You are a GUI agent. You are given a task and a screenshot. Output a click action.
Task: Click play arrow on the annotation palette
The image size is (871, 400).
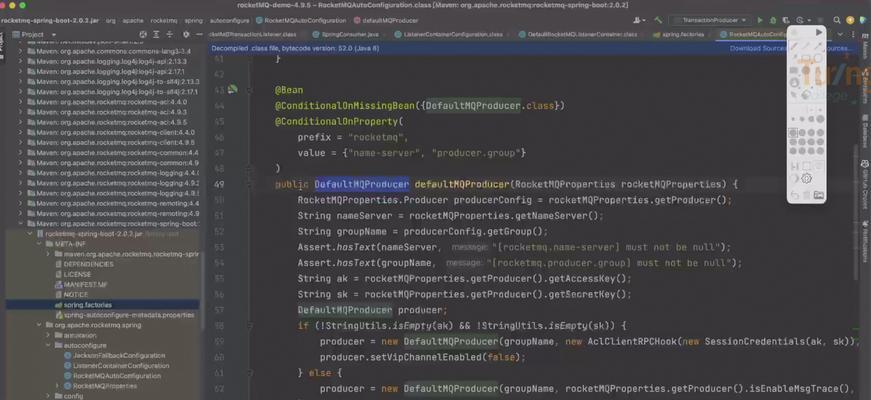pos(819,32)
